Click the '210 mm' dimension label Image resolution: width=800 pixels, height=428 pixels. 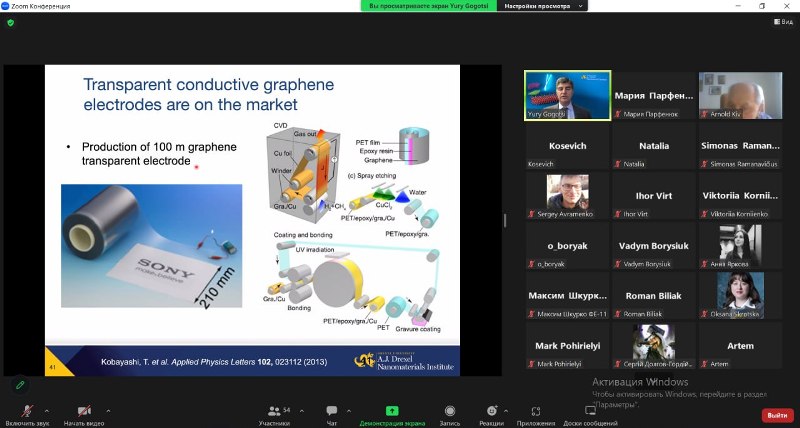tap(217, 287)
